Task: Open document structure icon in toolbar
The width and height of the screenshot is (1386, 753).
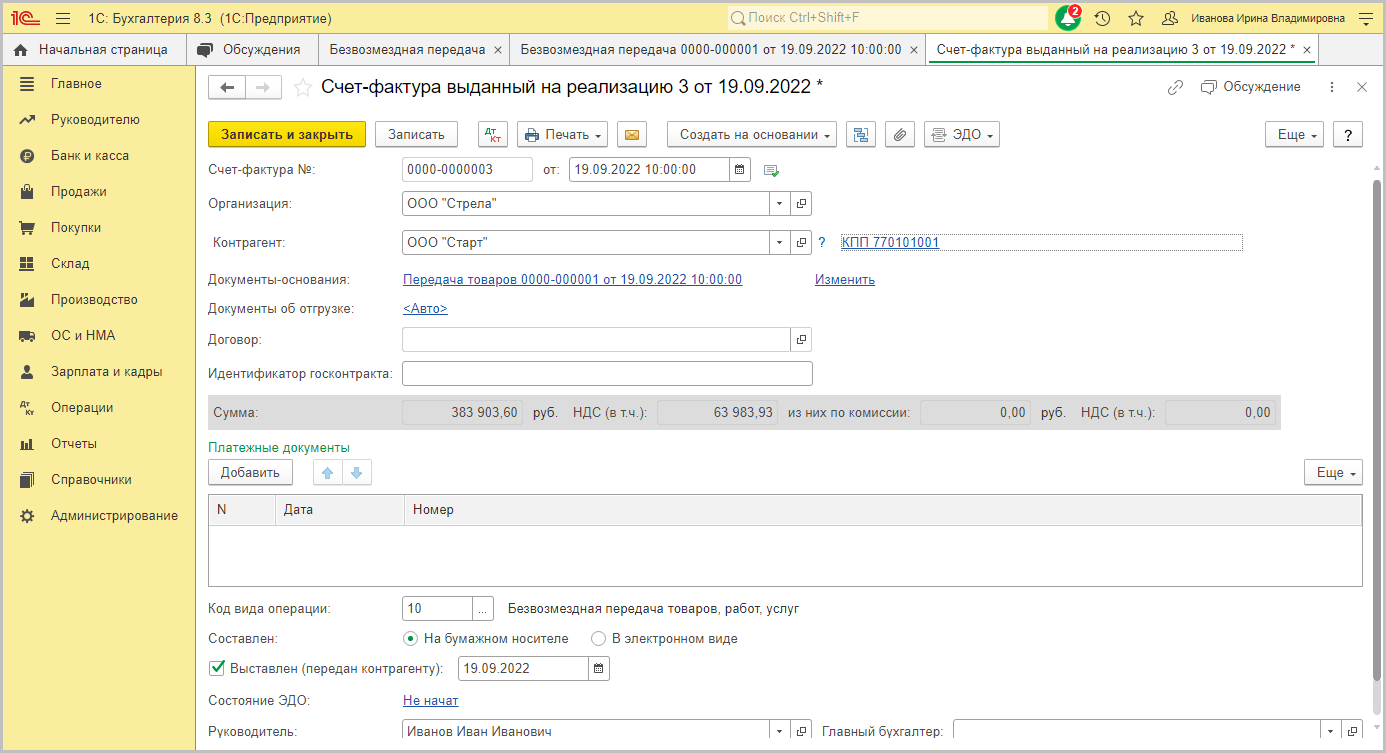Action: pyautogui.click(x=861, y=135)
